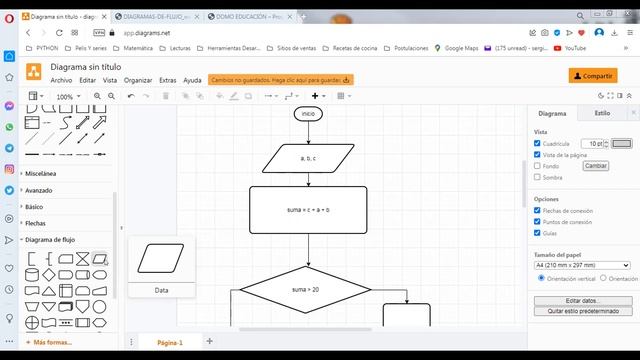
Task: Open the Extras menu
Action: pos(168,80)
